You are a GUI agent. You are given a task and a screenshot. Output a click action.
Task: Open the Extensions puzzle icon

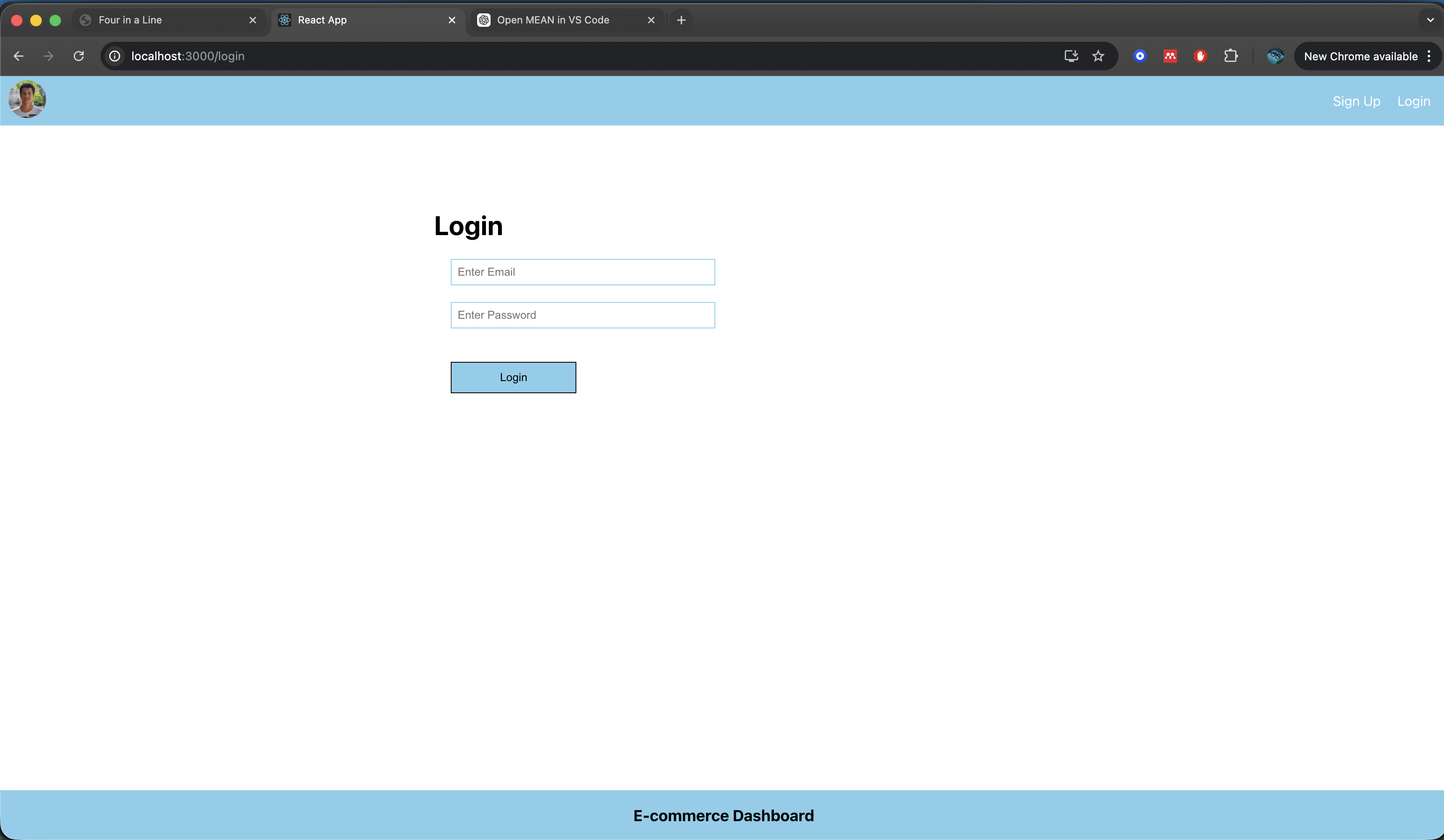1230,56
